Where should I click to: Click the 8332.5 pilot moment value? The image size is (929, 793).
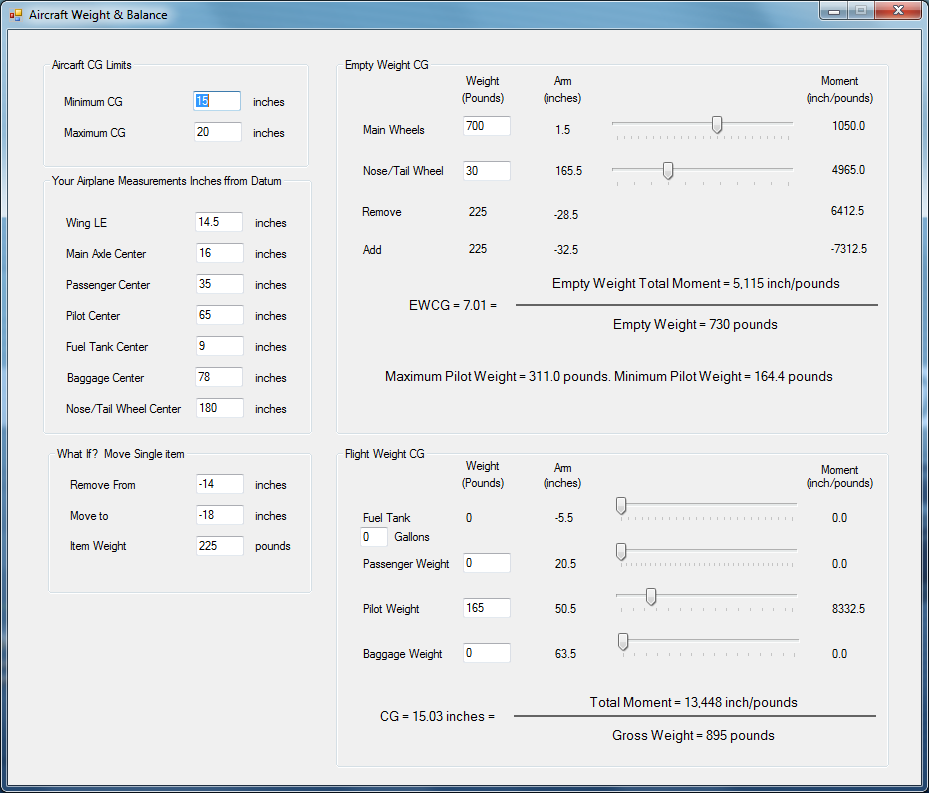pyautogui.click(x=848, y=609)
